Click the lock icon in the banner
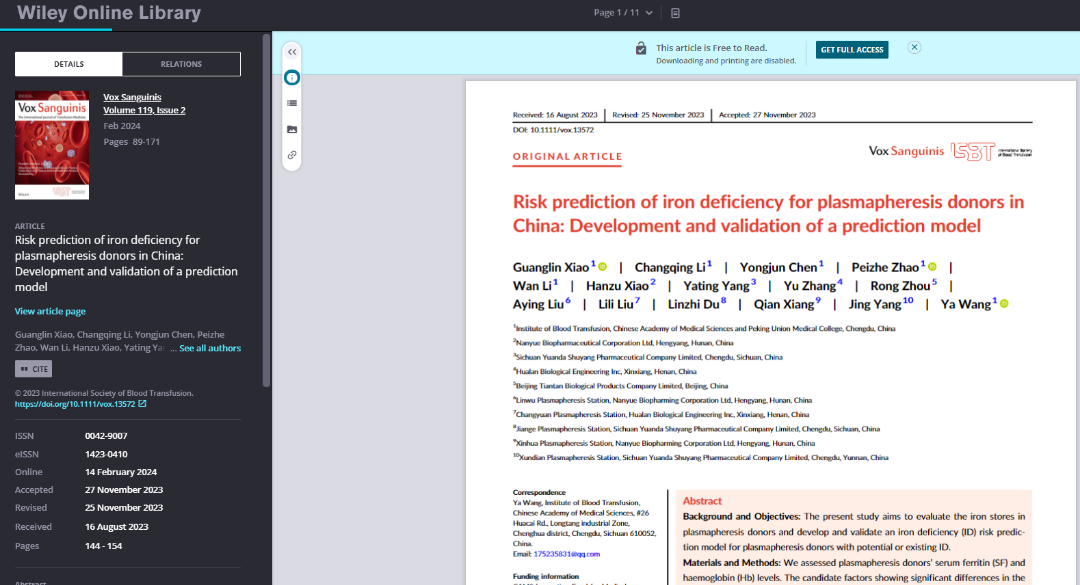Screen dimensions: 1080x585 (x=641, y=48)
